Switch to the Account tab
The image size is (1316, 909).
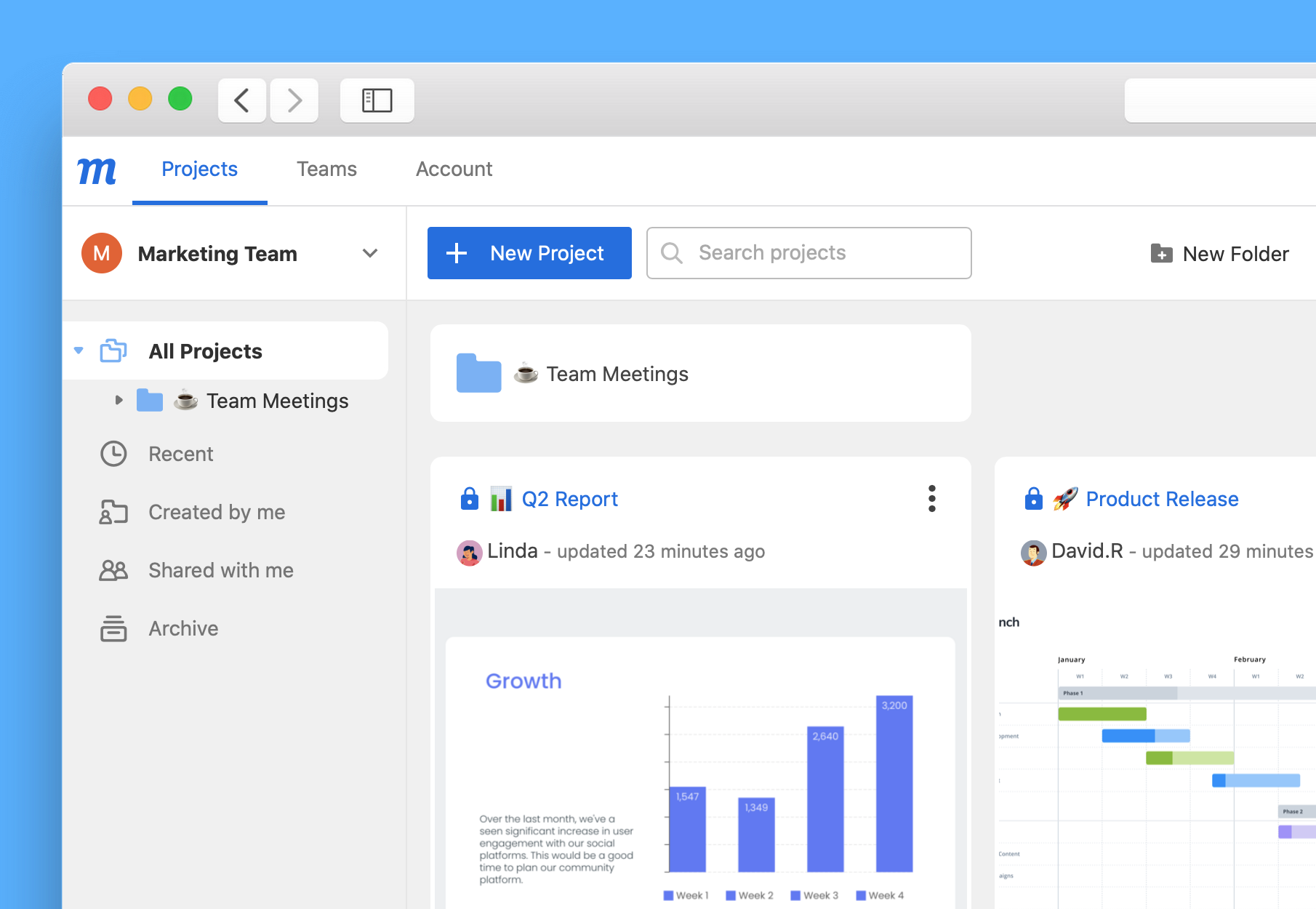pyautogui.click(x=454, y=169)
